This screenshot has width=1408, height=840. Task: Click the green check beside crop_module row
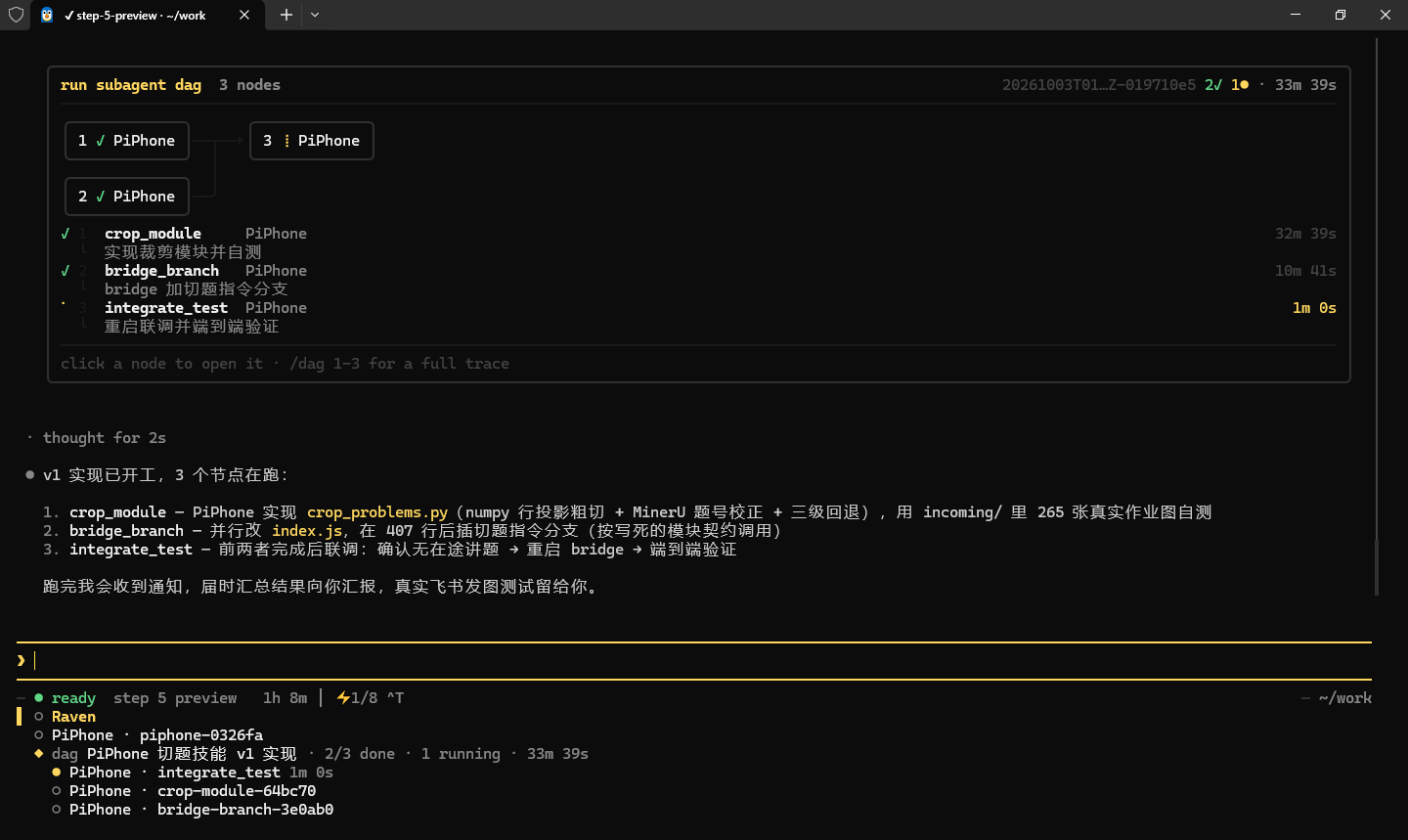click(x=66, y=234)
